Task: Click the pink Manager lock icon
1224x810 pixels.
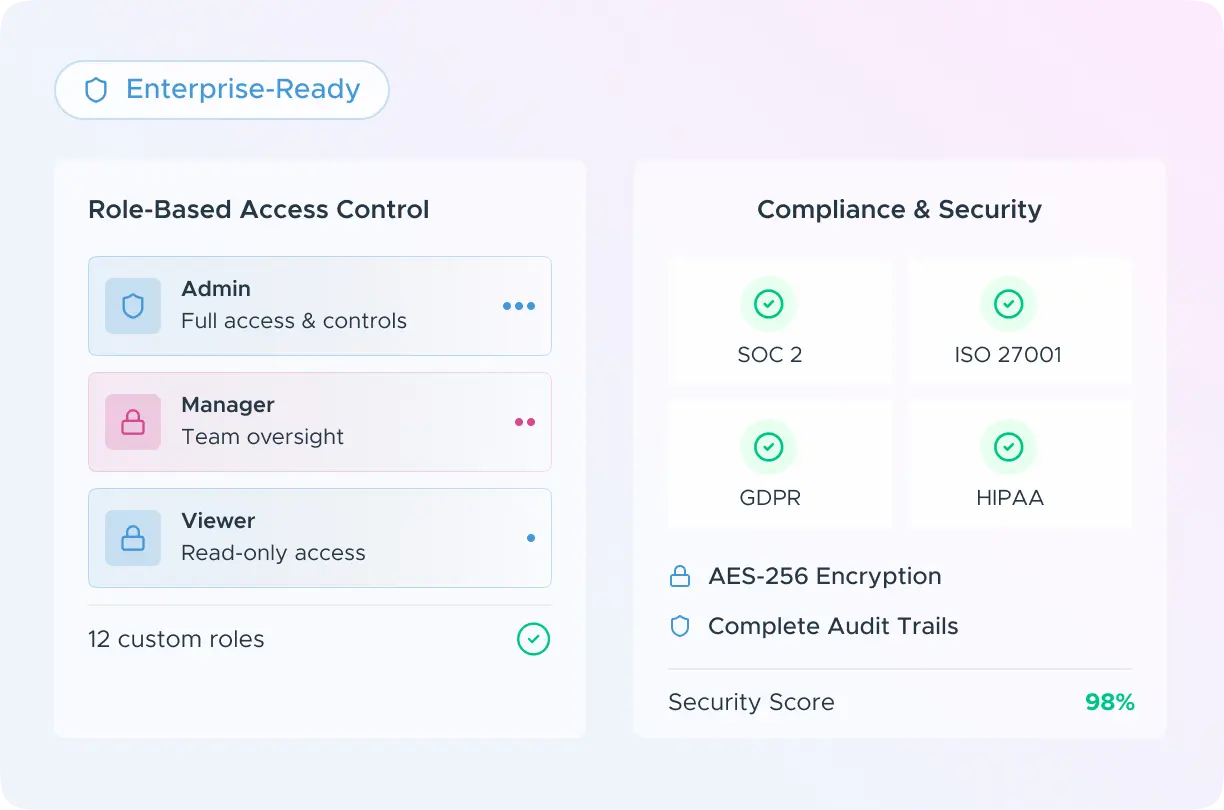Action: coord(133,422)
